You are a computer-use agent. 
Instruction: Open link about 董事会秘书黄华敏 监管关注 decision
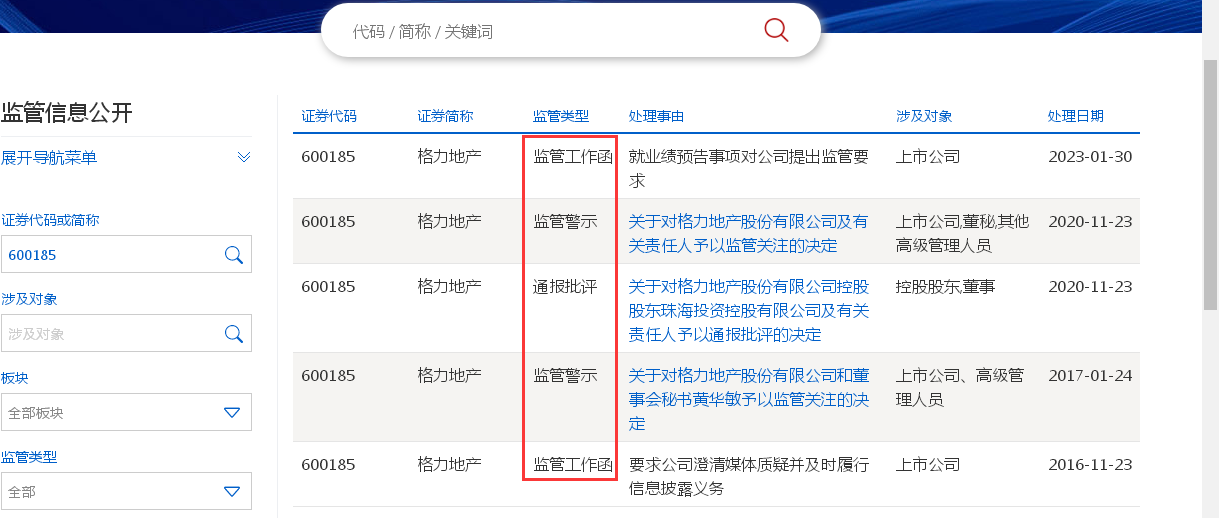[748, 399]
